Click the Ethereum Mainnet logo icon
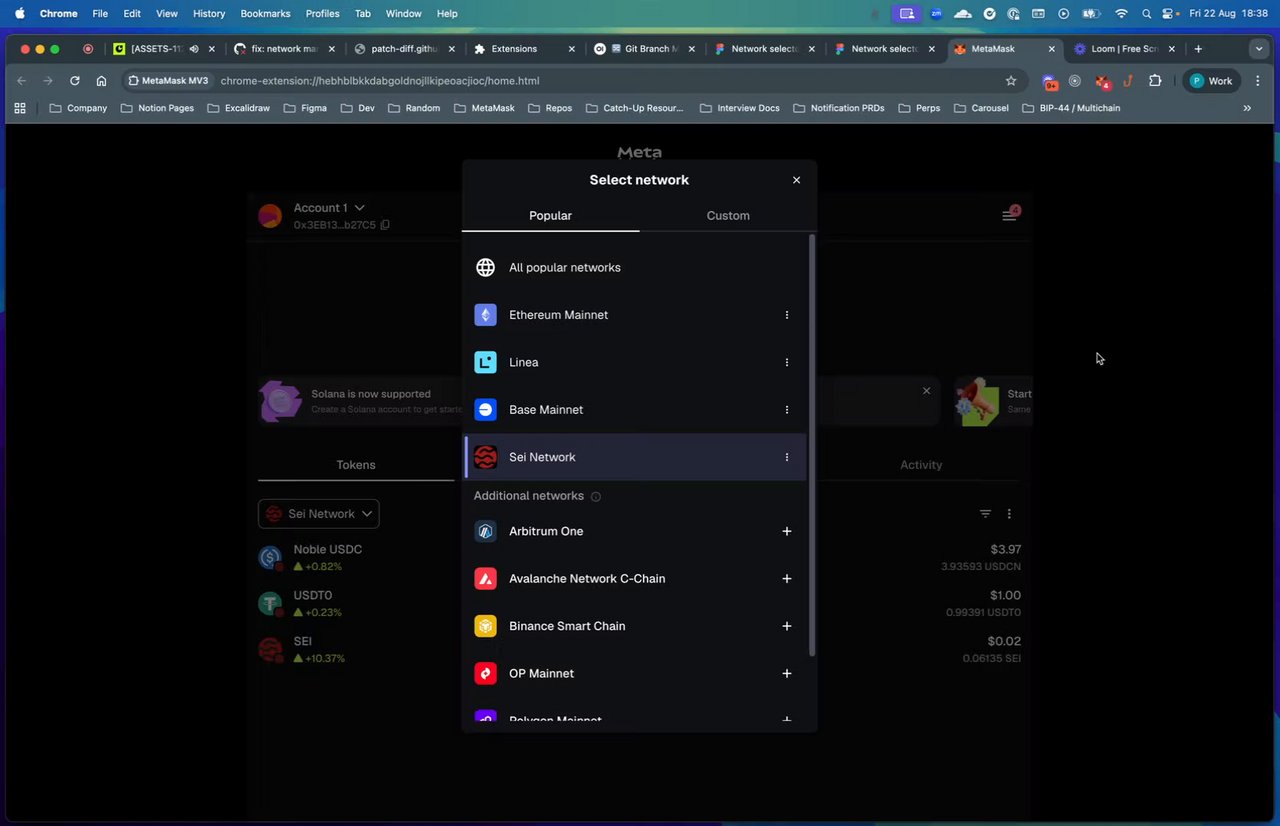This screenshot has width=1280, height=826. click(x=485, y=315)
